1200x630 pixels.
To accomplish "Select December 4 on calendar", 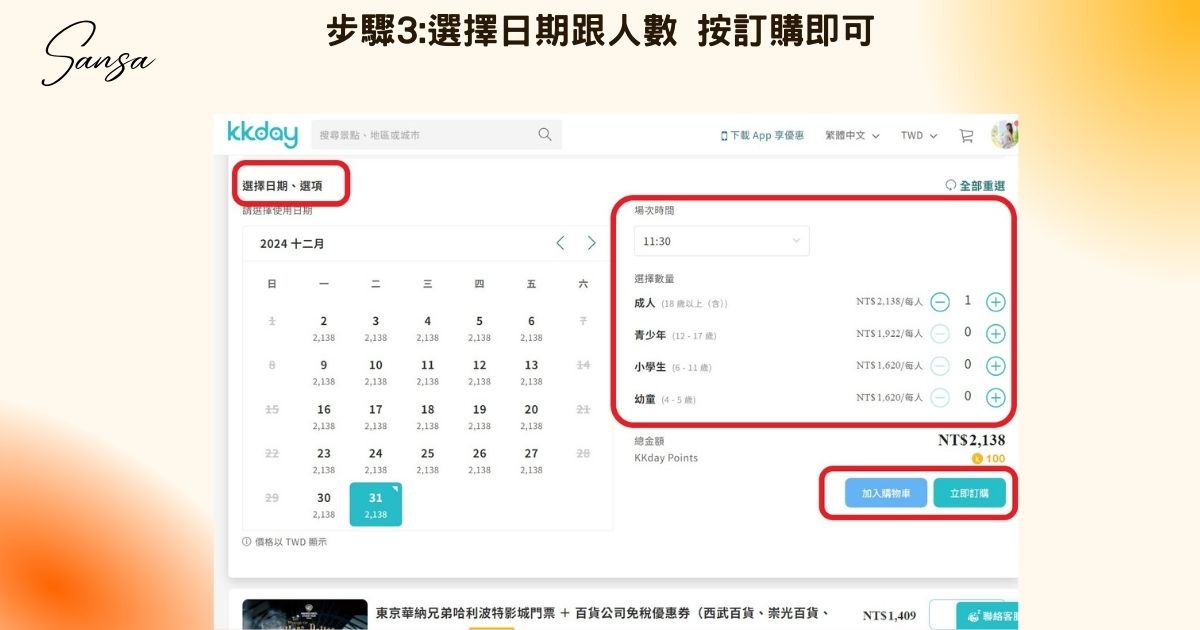I will coord(428,328).
